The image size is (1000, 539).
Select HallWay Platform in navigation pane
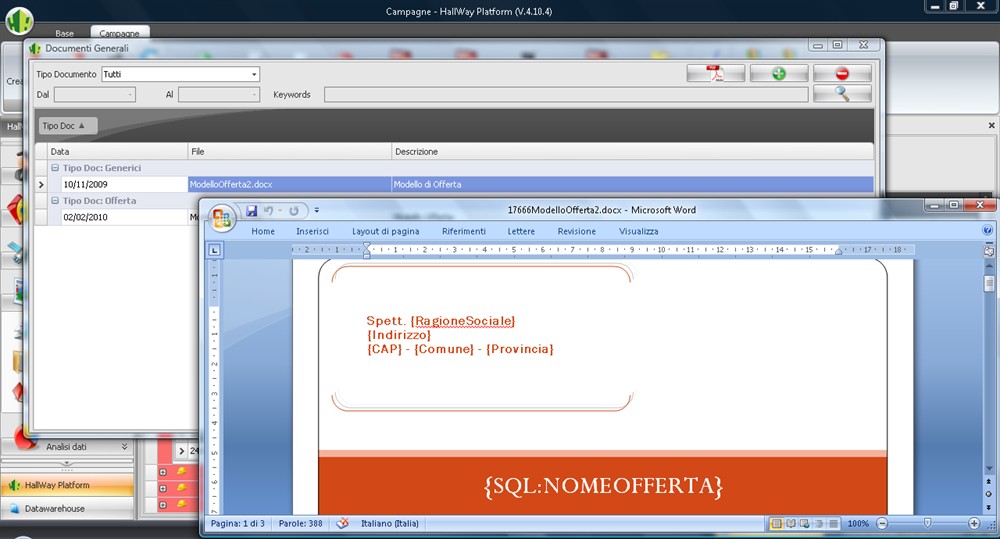click(x=68, y=485)
